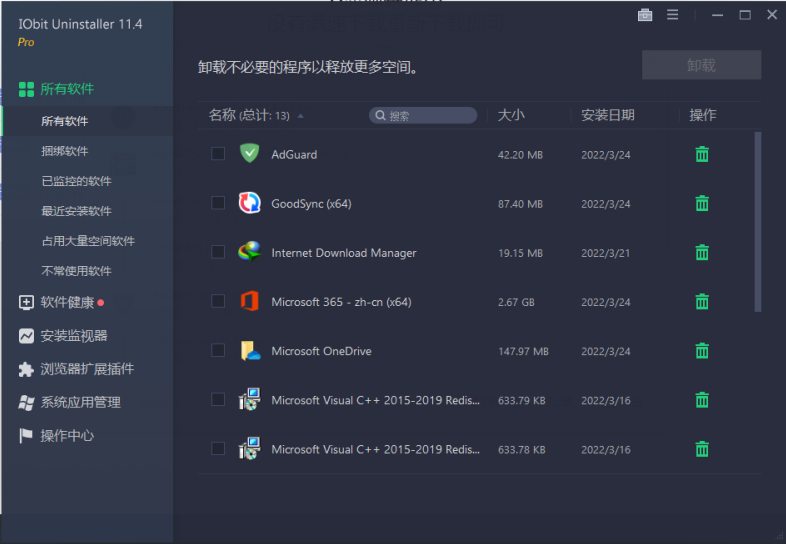Open the toolbox icon in title bar

(645, 15)
